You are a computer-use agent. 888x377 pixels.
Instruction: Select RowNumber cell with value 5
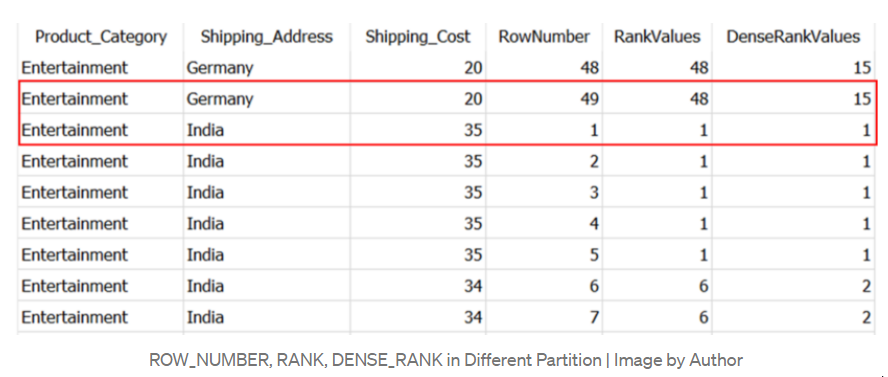click(x=544, y=255)
